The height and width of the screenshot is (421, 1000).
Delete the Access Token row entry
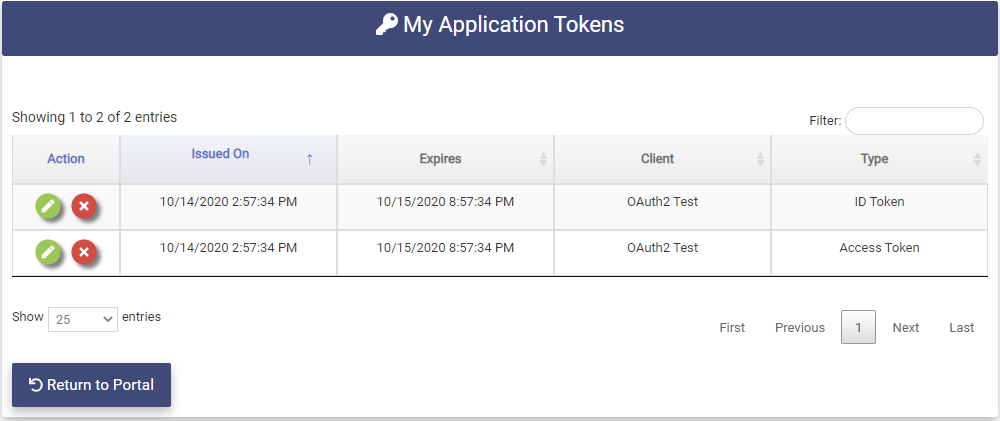pyautogui.click(x=84, y=253)
